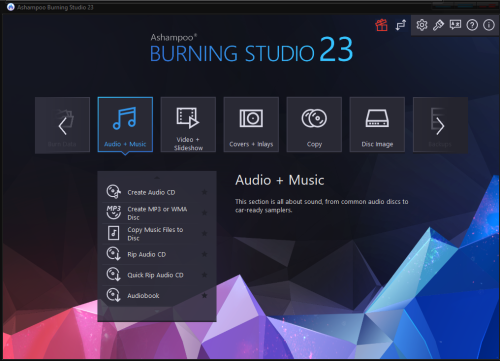Choose Create MP3 or WMA Disc

click(157, 213)
